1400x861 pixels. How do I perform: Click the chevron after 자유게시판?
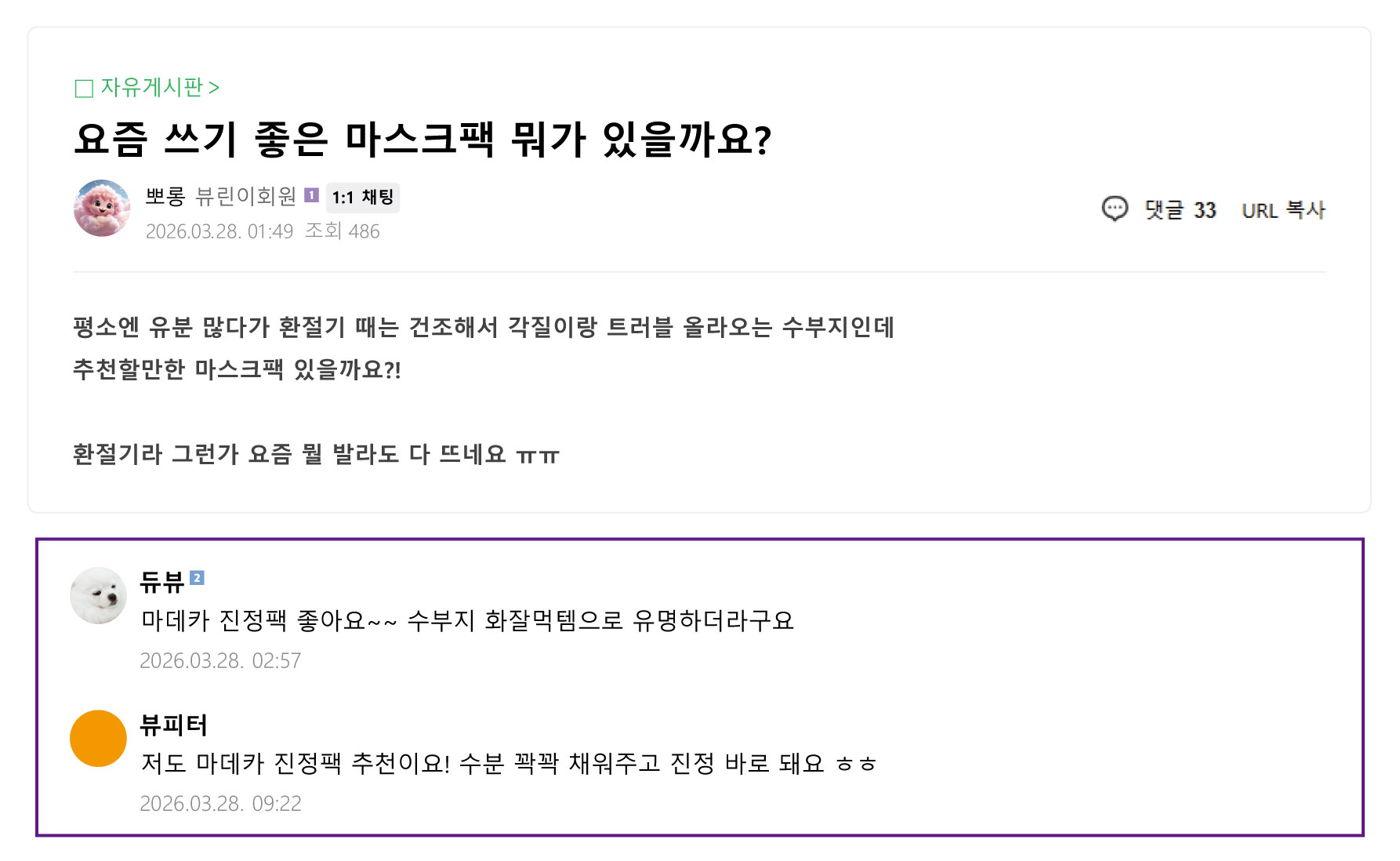coord(214,88)
